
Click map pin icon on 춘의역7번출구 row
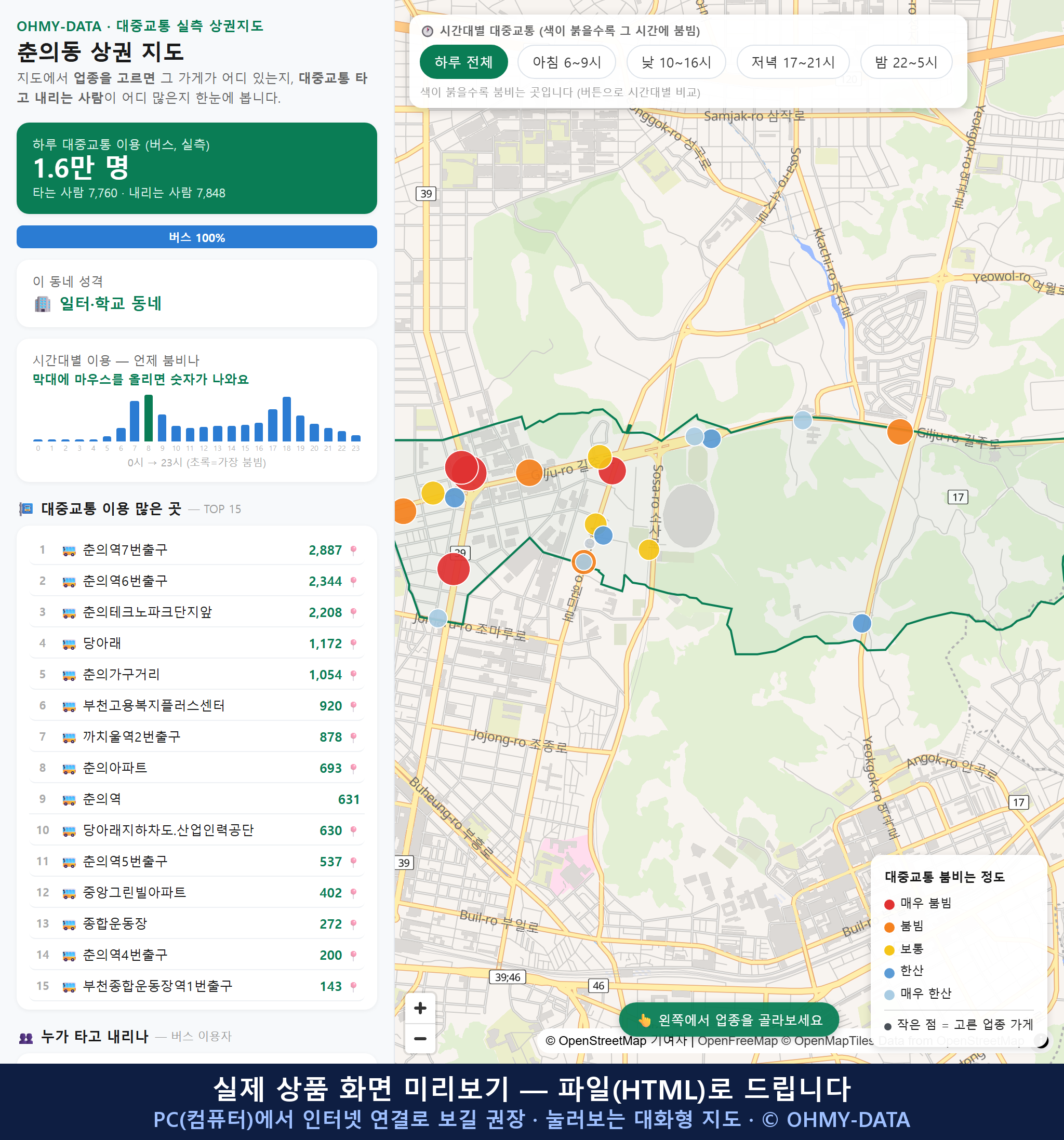[353, 551]
